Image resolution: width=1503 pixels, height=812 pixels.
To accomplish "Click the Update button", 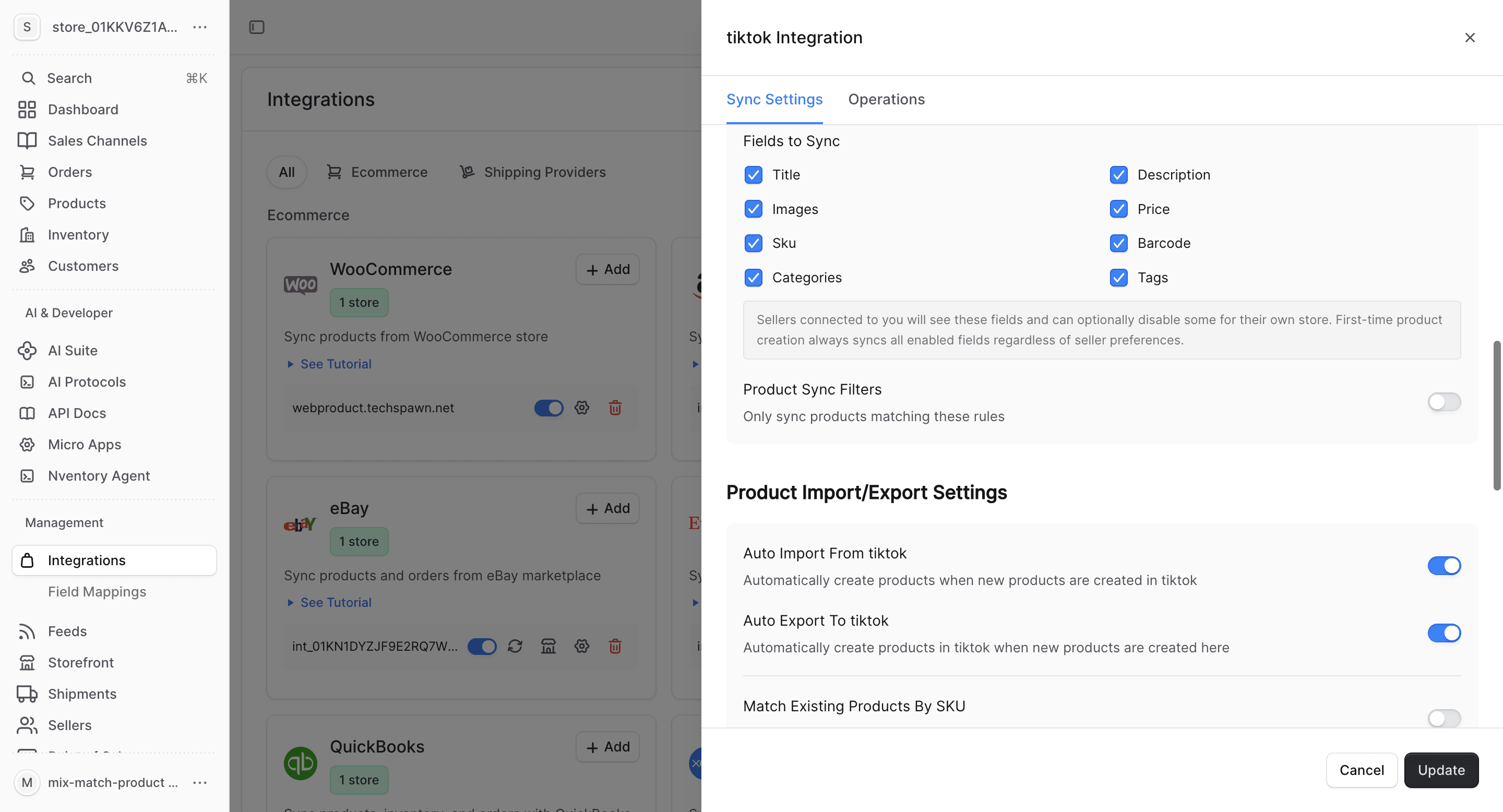I will pos(1441,771).
